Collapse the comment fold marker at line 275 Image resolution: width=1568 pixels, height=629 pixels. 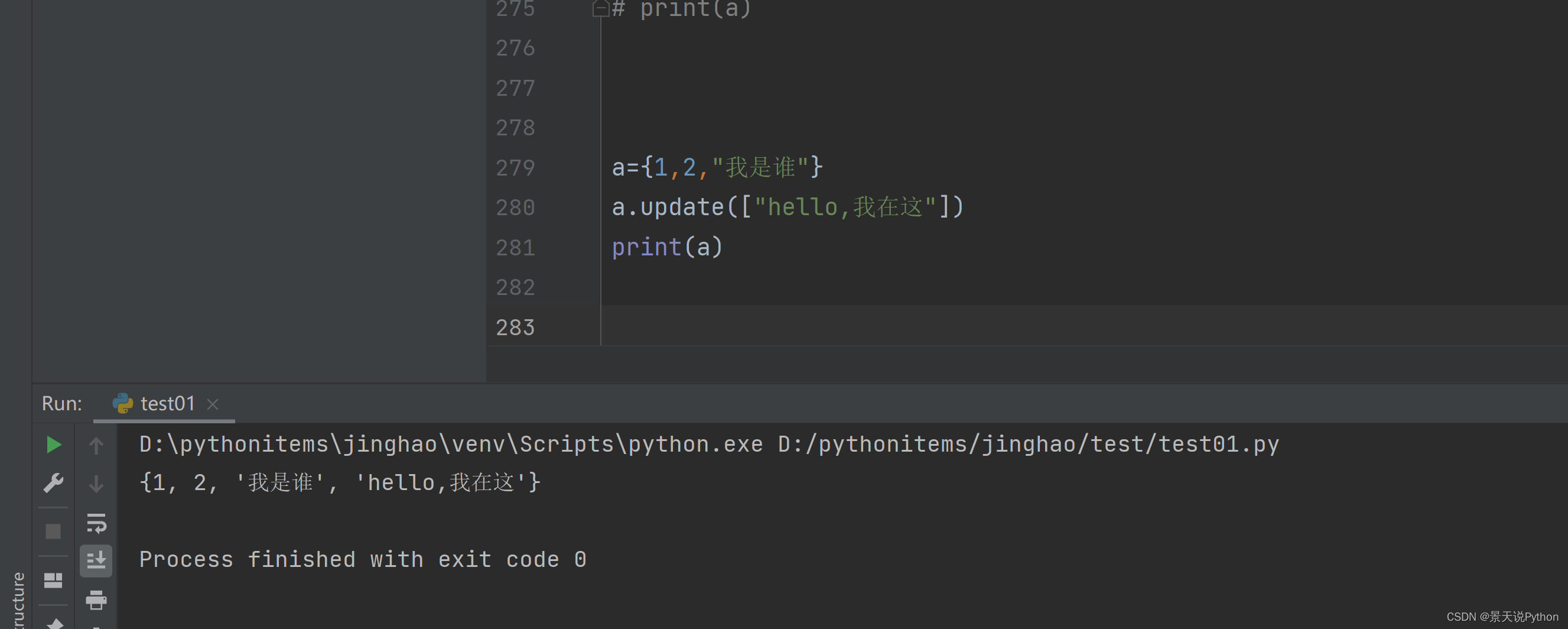tap(600, 8)
